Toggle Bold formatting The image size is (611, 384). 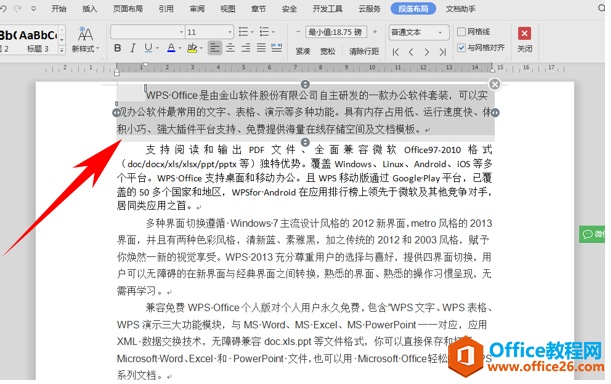117,48
